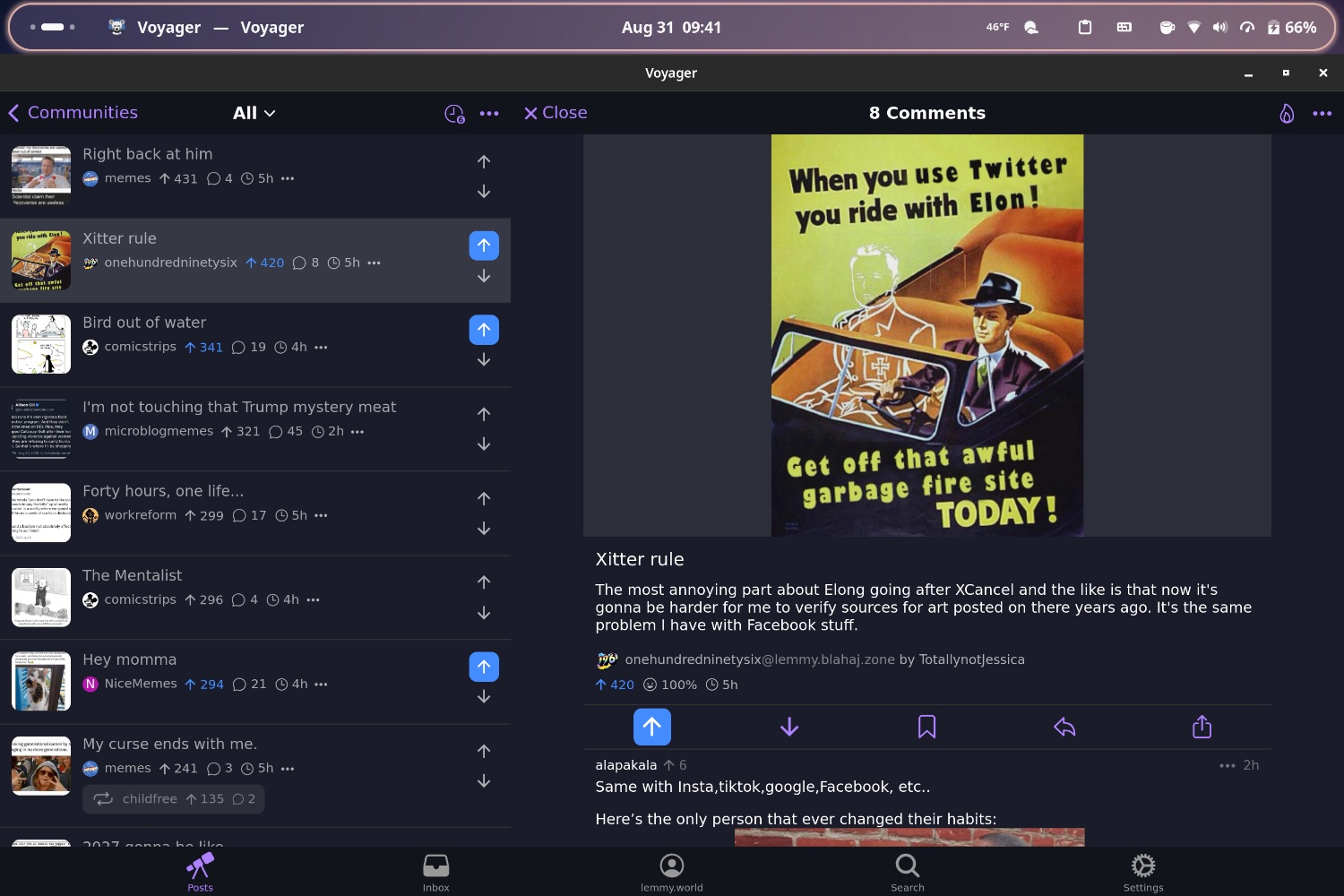Open the volume indicator in top bar
Image resolution: width=1344 pixels, height=896 pixels.
pyautogui.click(x=1220, y=27)
